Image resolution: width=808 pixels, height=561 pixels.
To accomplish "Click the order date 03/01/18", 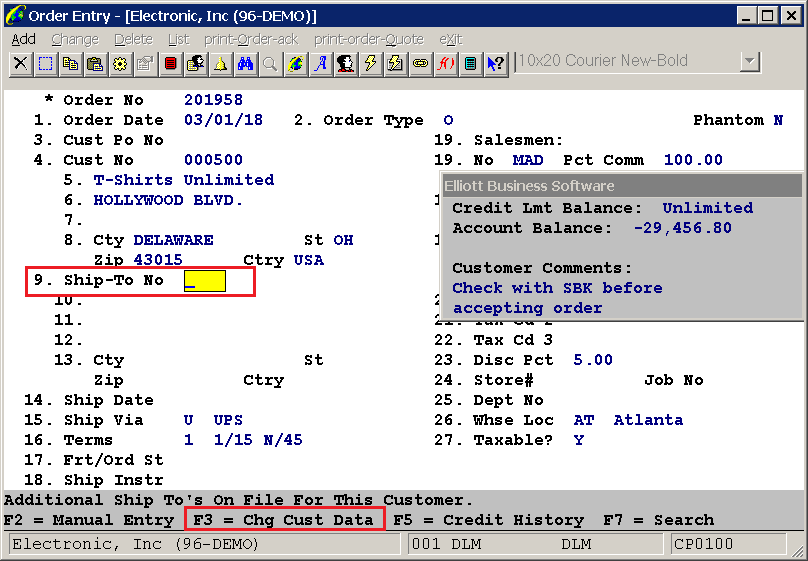I will [224, 120].
